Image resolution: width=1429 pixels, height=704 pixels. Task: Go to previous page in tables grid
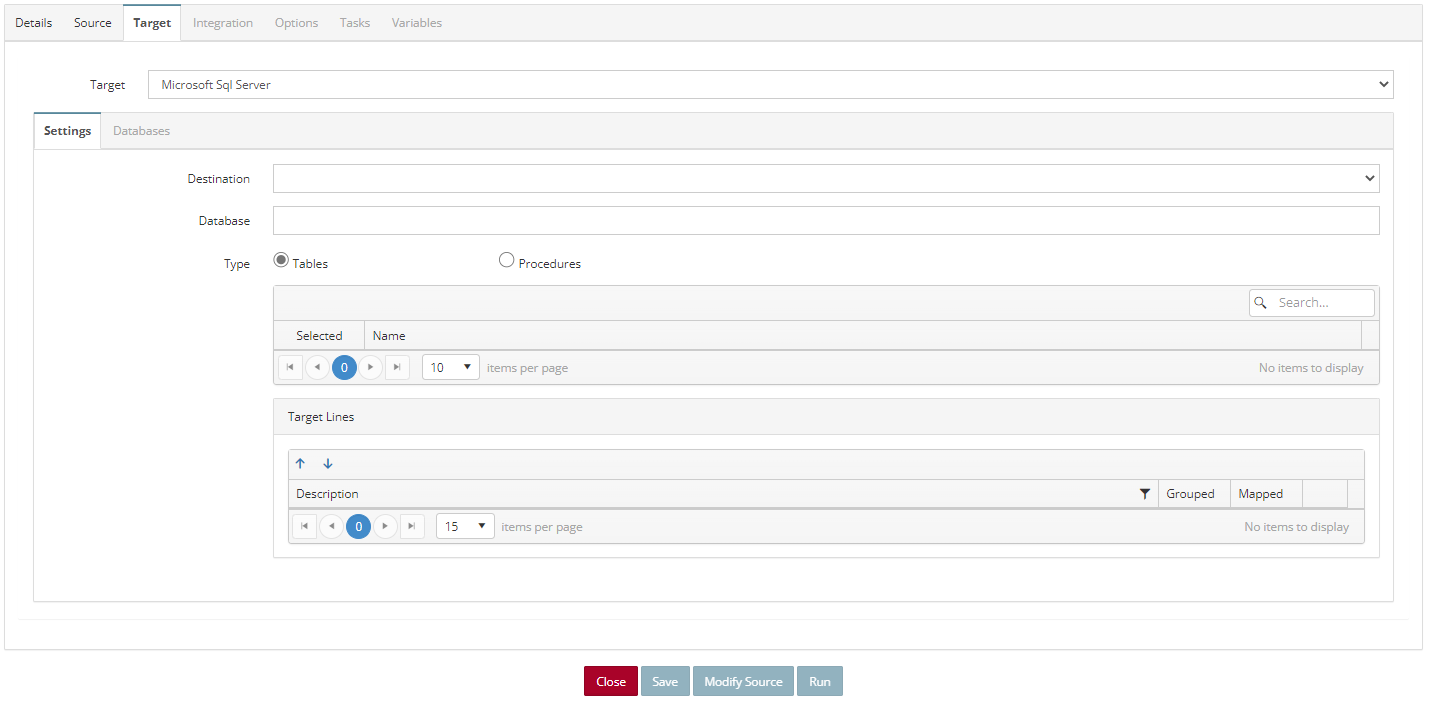pos(317,368)
